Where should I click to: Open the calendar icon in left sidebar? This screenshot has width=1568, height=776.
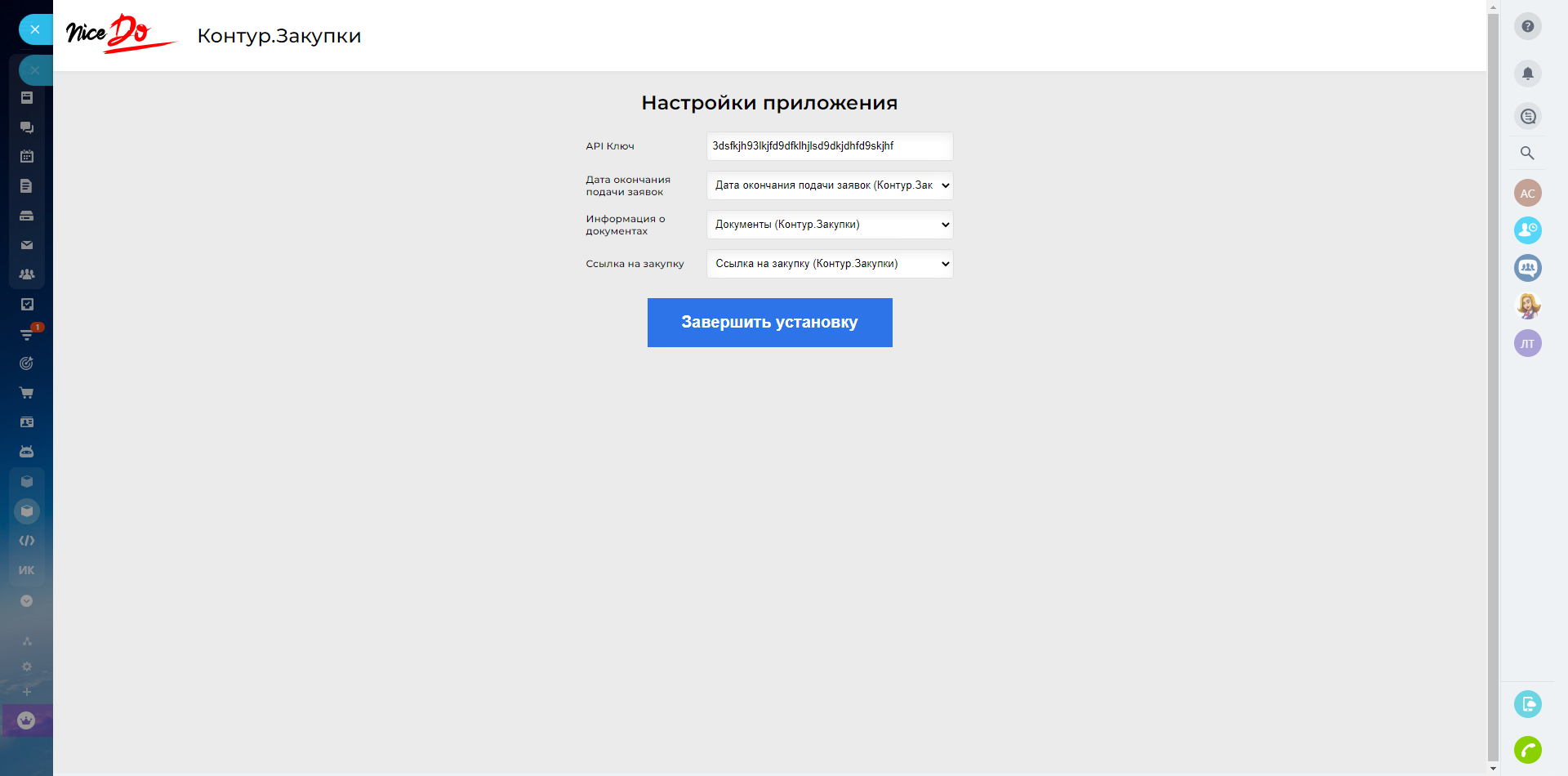[x=27, y=157]
